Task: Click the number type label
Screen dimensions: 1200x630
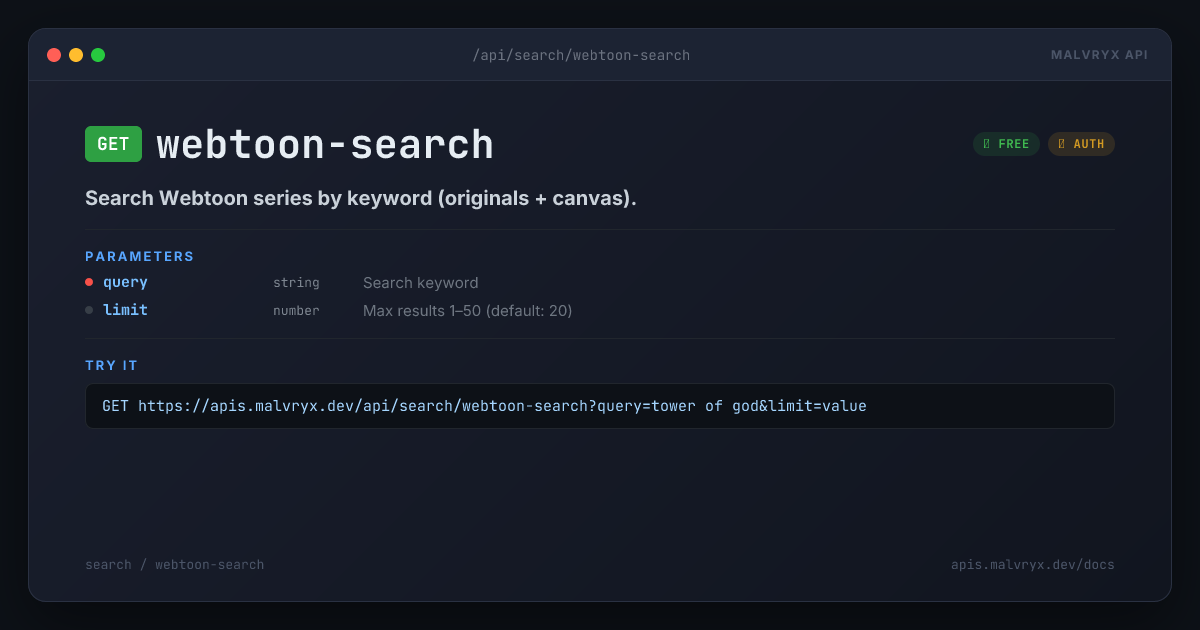Action: [x=296, y=311]
